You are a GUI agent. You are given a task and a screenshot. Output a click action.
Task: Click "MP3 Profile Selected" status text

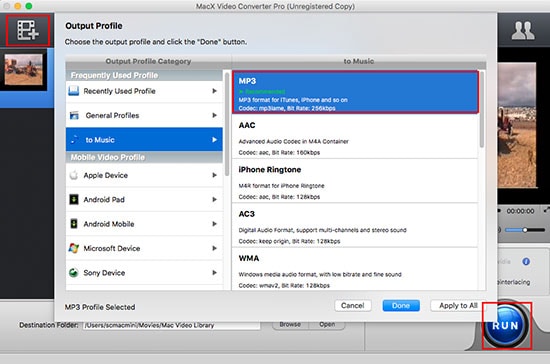point(100,307)
